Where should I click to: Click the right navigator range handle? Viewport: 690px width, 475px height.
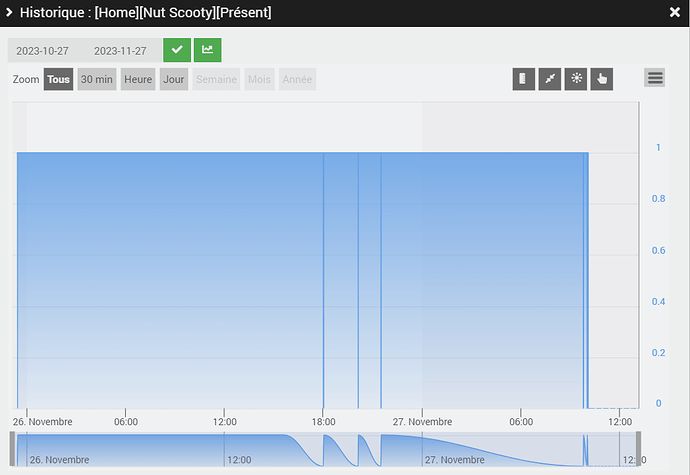point(639,449)
